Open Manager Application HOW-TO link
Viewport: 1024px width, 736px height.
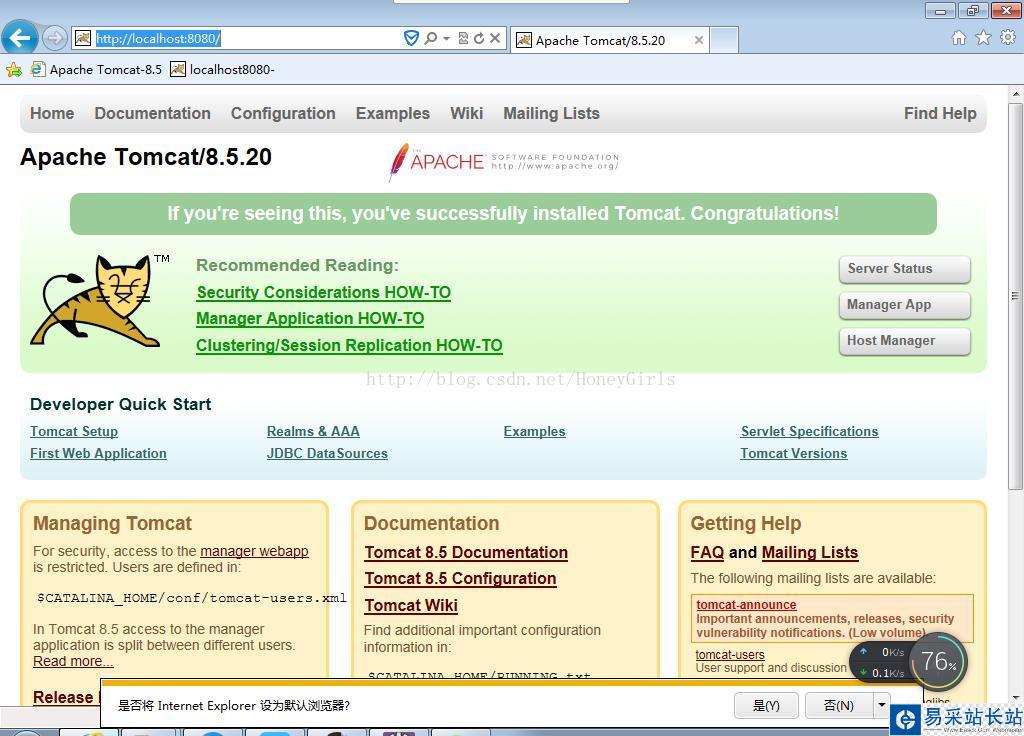310,319
